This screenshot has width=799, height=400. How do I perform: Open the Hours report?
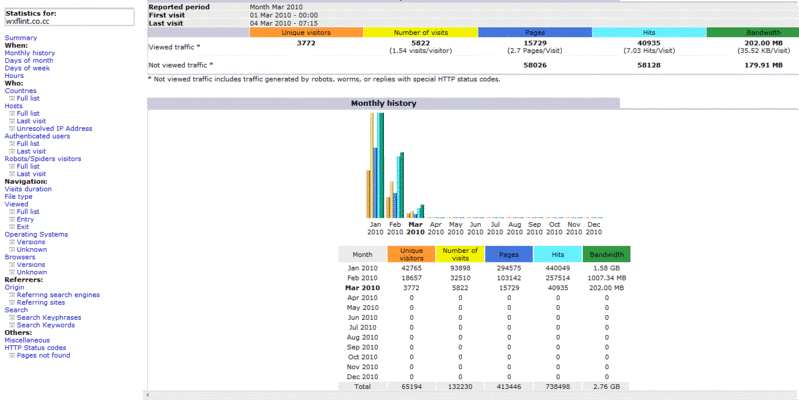14,76
